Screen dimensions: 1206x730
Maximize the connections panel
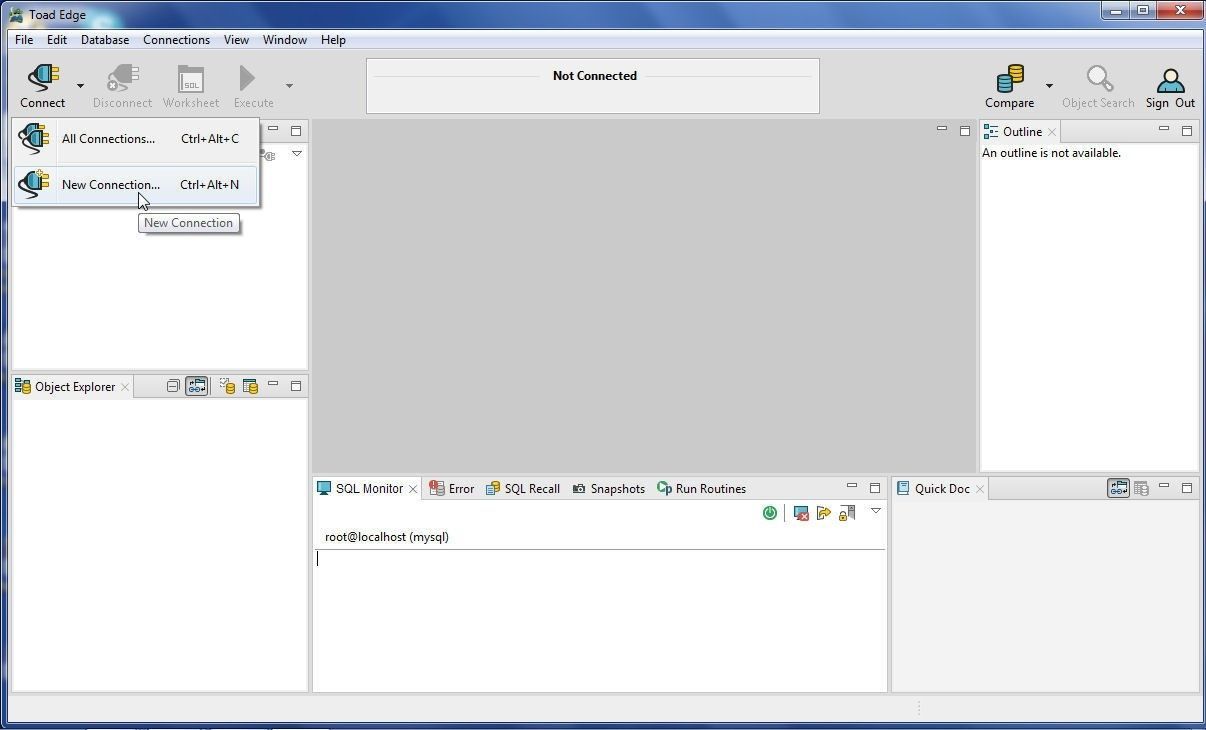click(x=296, y=131)
